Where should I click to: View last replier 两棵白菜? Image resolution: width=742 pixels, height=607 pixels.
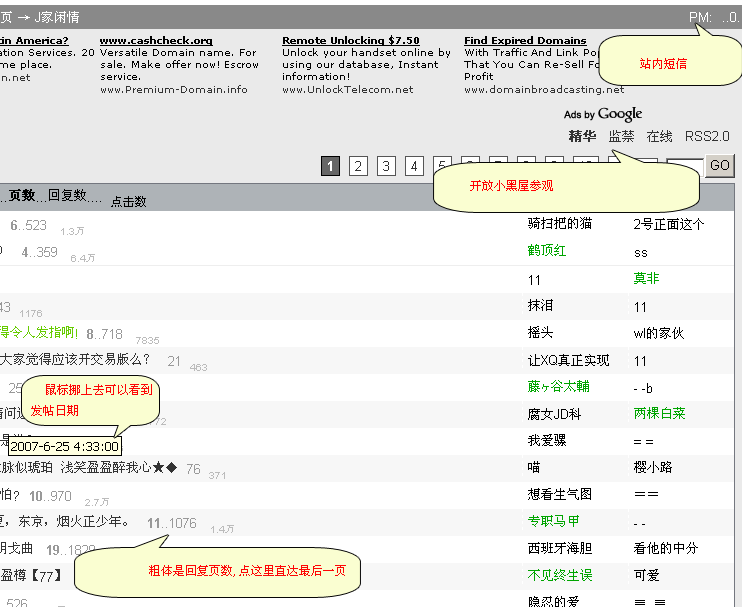pyautogui.click(x=659, y=413)
